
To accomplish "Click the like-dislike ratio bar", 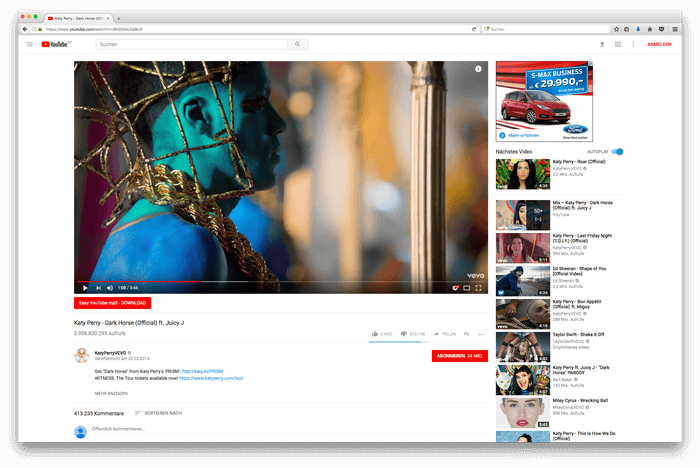I will [x=398, y=342].
